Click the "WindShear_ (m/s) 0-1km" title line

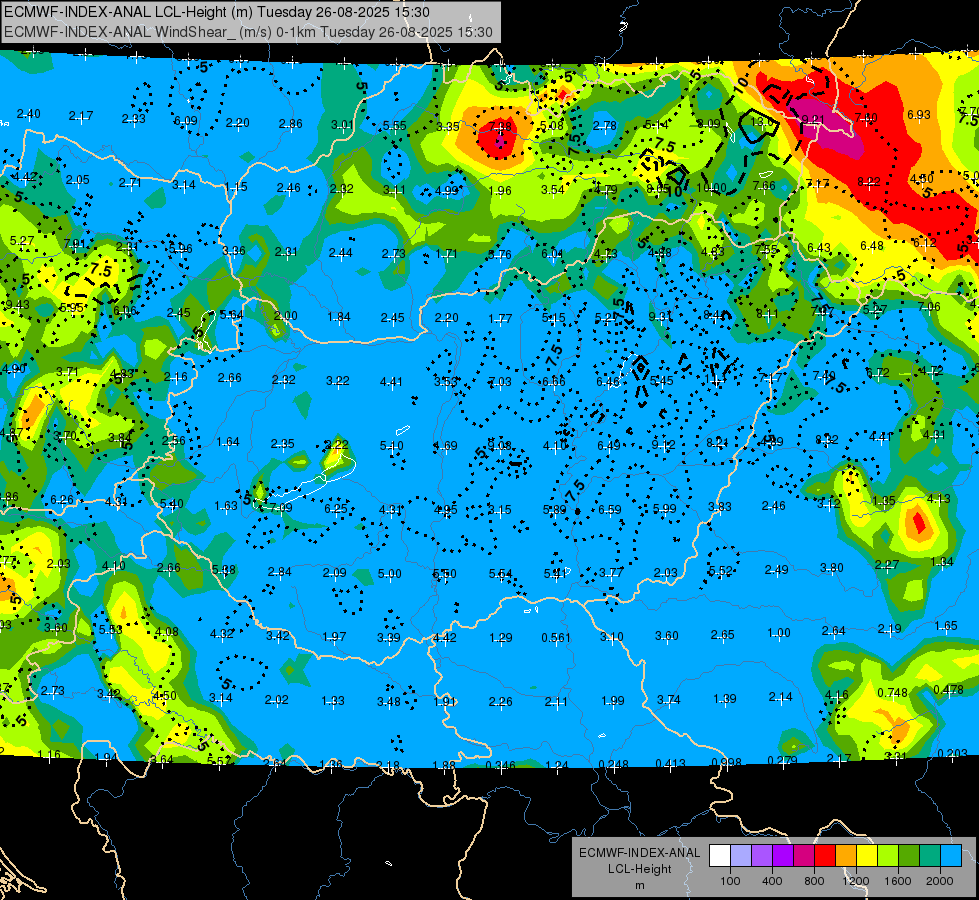pos(248,32)
